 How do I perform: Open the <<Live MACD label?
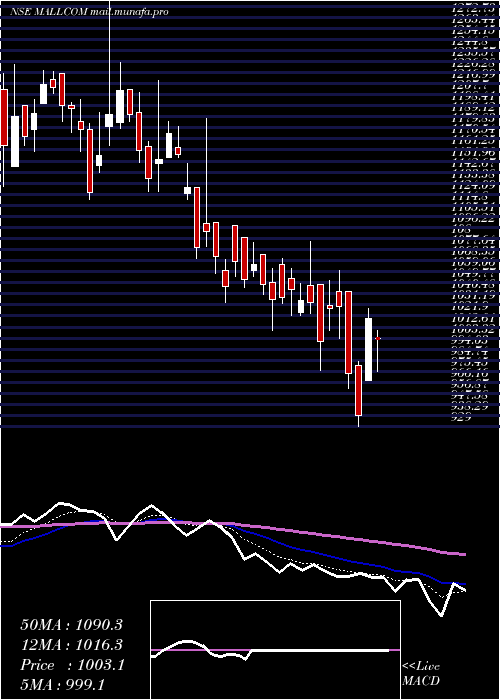(421, 674)
